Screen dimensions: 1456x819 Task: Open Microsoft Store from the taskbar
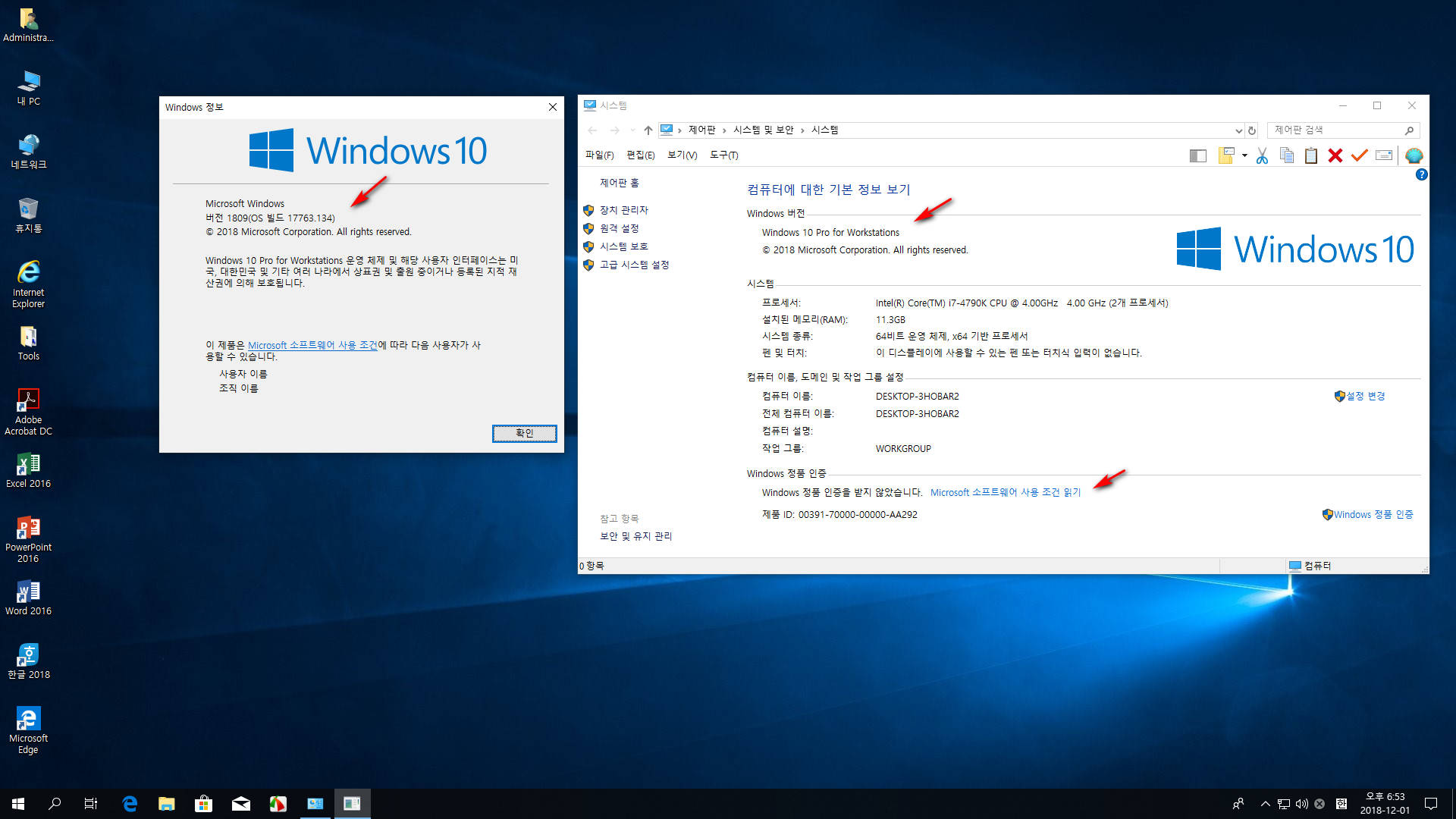pos(203,804)
